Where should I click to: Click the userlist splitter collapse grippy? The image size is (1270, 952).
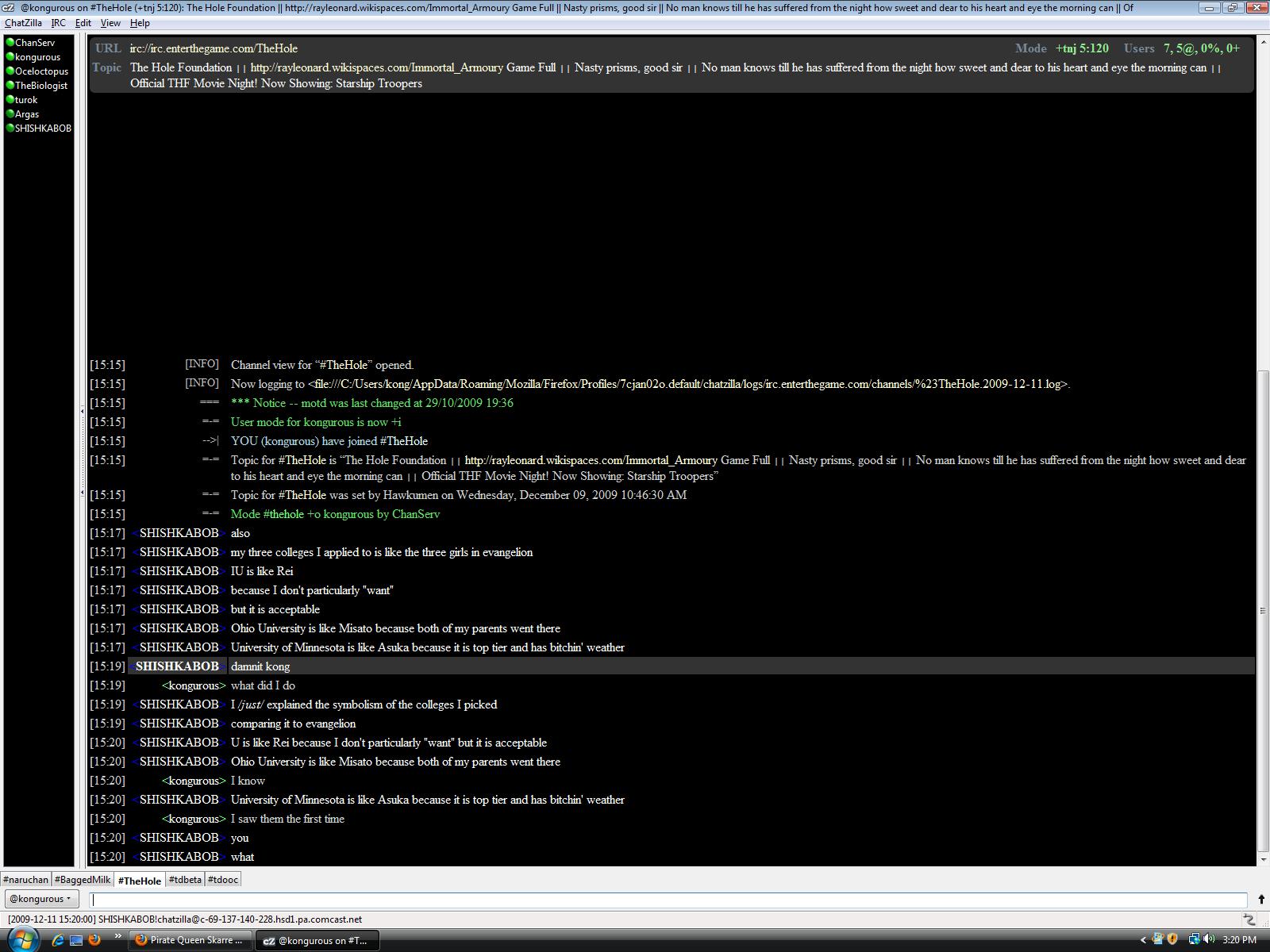[x=82, y=452]
